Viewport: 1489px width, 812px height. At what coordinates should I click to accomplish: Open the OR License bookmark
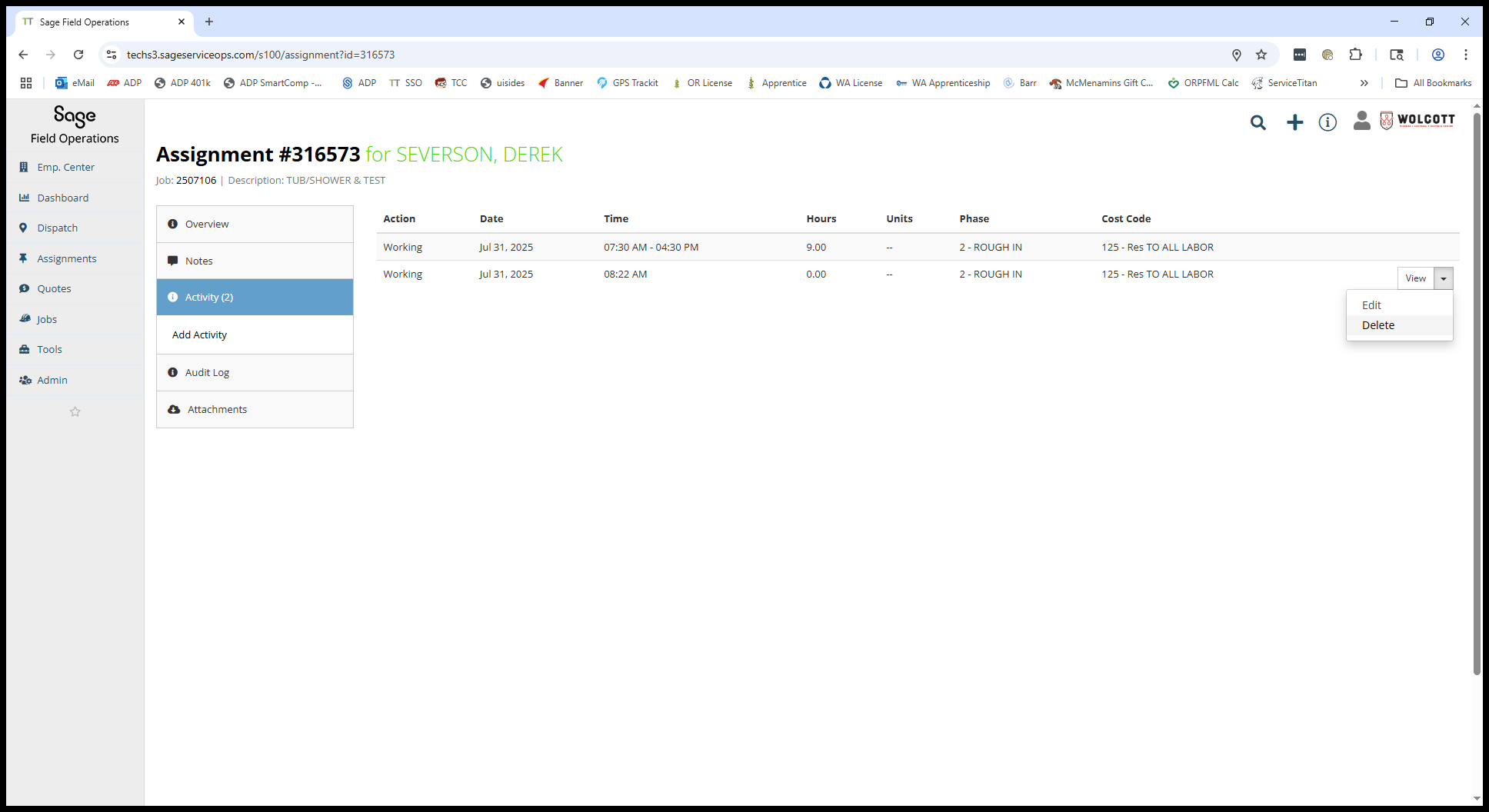click(x=702, y=83)
